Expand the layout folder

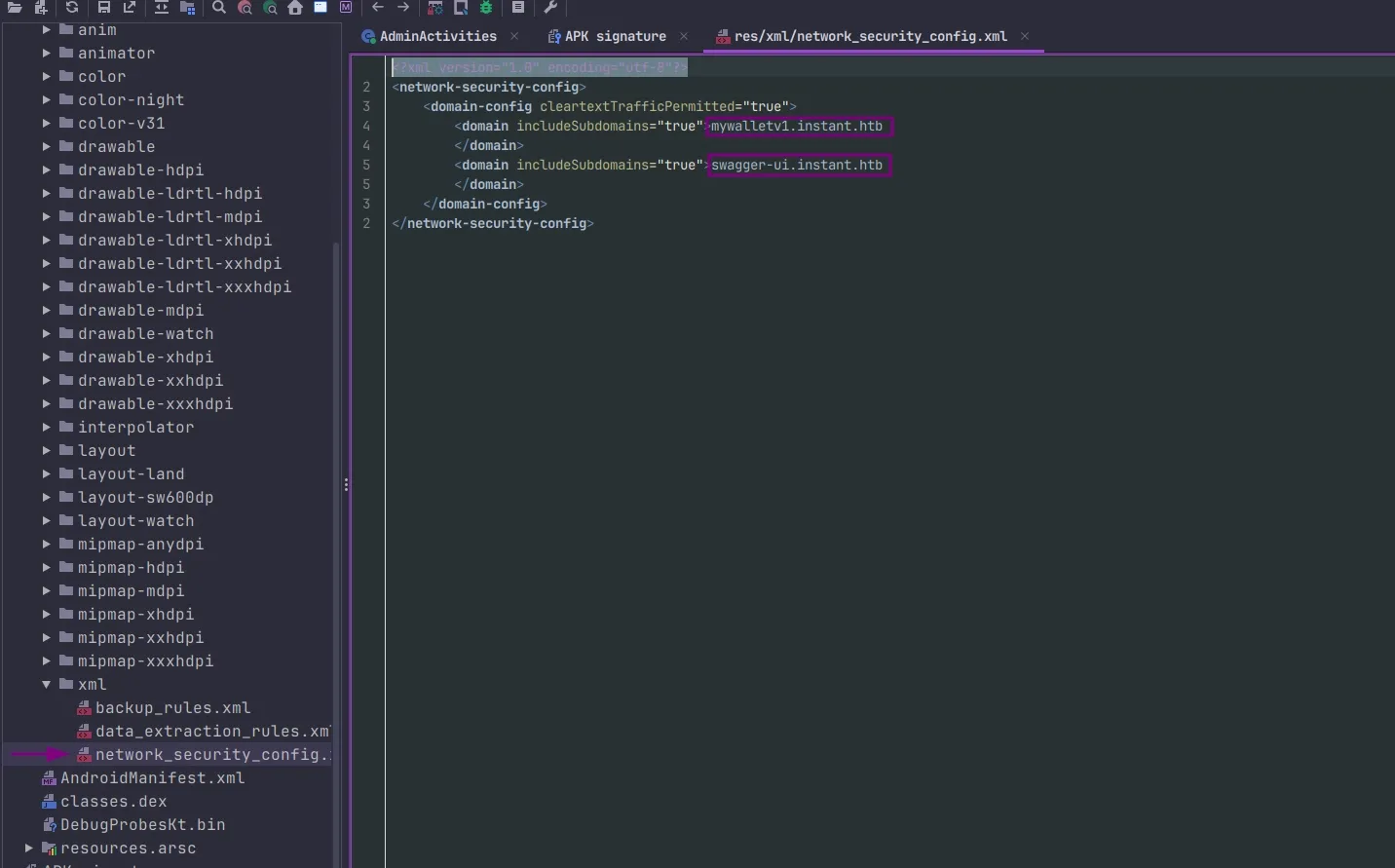click(46, 450)
